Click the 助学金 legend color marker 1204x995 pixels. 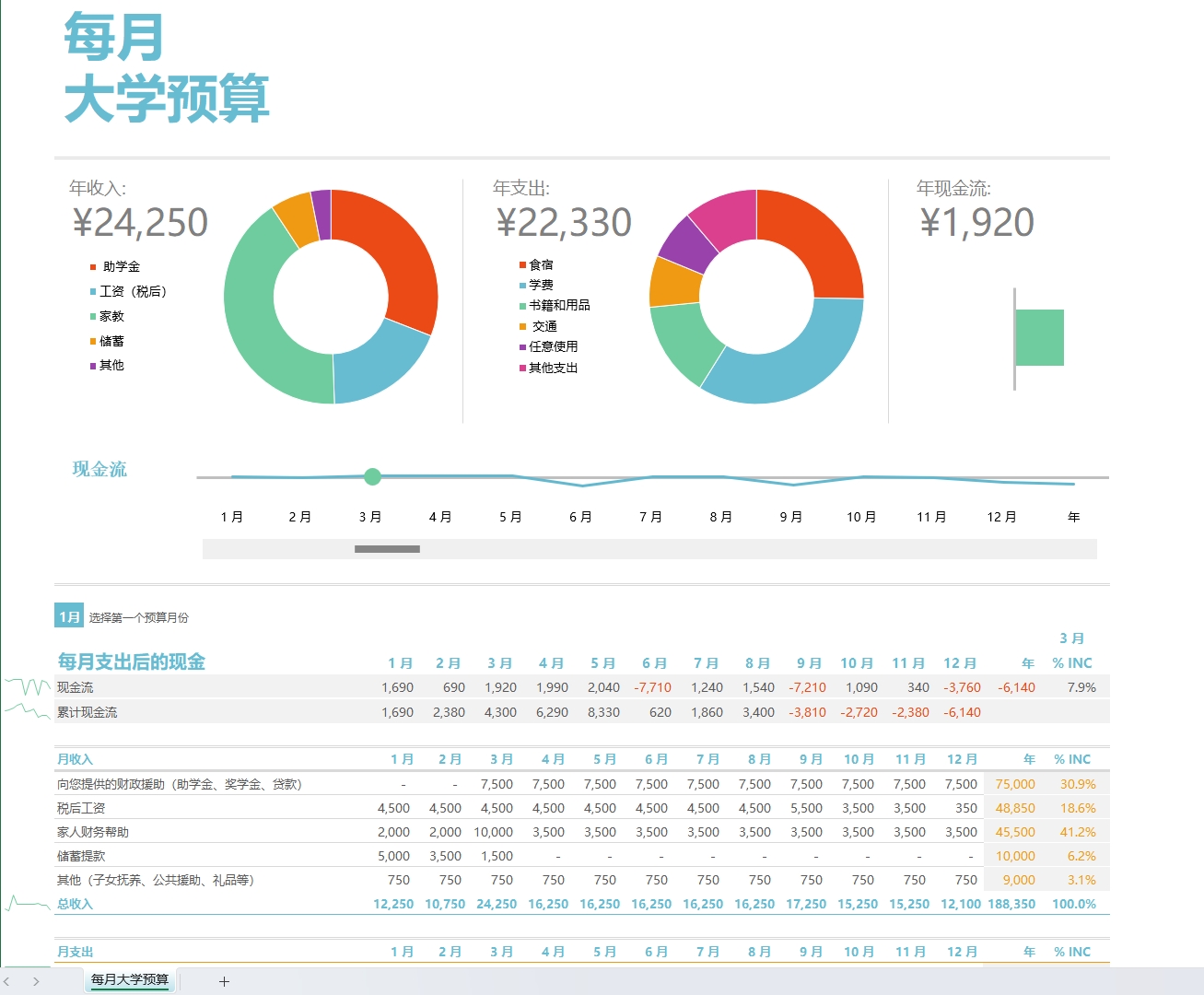point(93,267)
